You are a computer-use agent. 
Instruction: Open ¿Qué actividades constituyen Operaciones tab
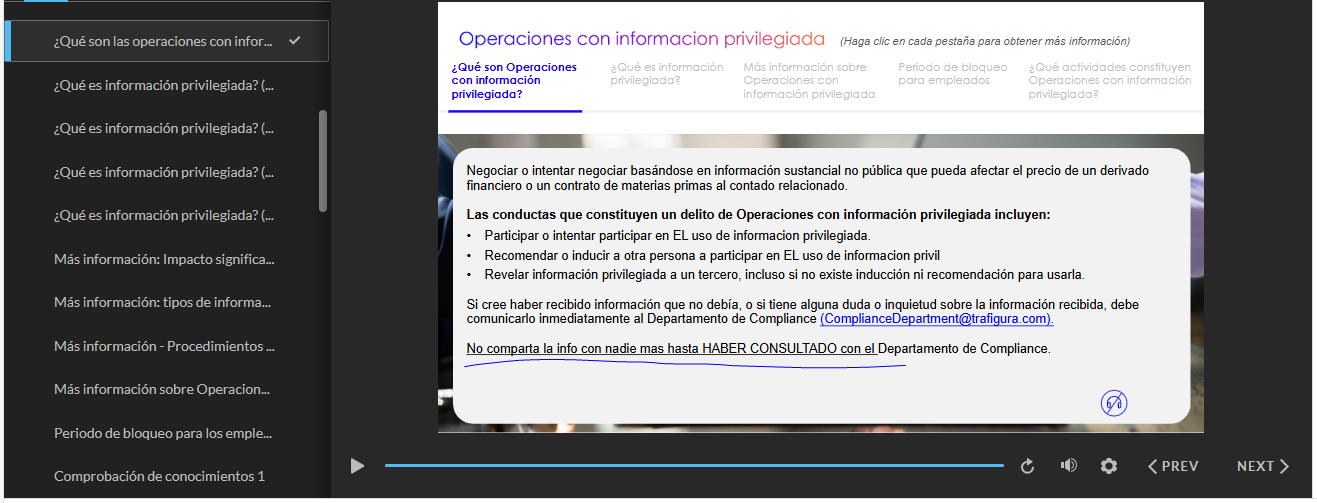point(1110,81)
